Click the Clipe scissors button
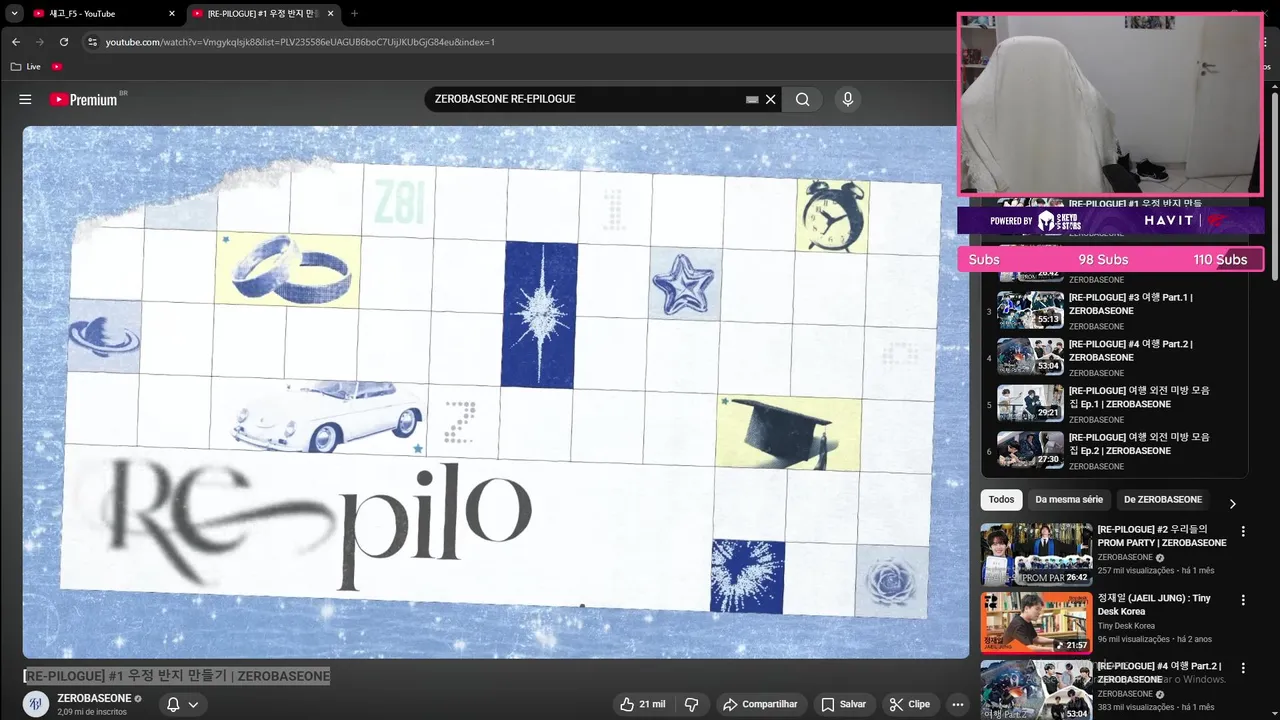The image size is (1280, 720). (909, 704)
